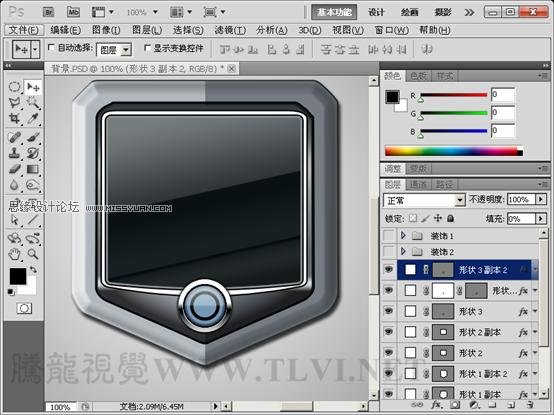554x415 pixels.
Task: Open the auto-select 图层 dropdown
Action: [114, 50]
